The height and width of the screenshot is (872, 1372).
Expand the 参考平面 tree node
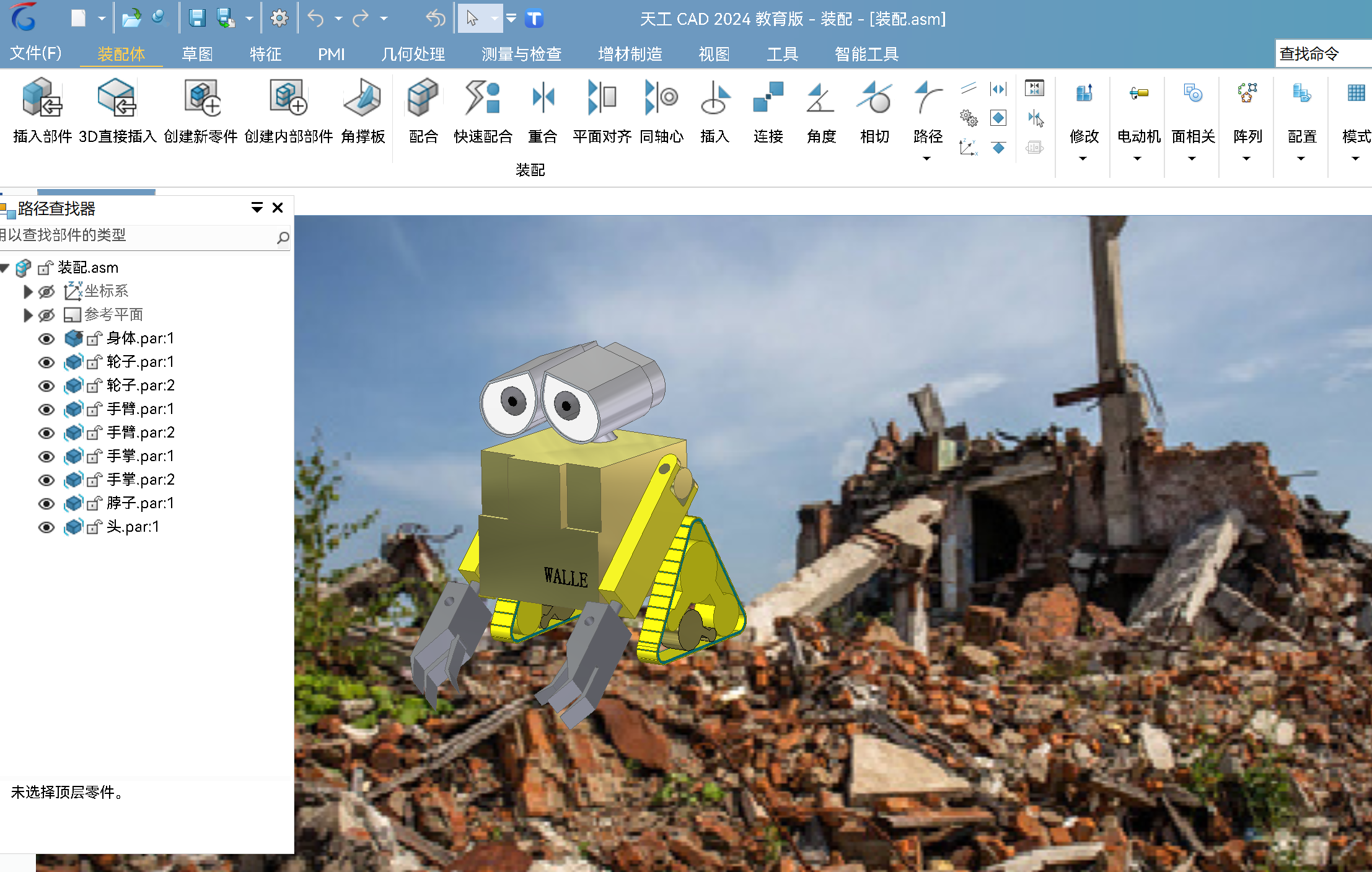click(x=27, y=315)
